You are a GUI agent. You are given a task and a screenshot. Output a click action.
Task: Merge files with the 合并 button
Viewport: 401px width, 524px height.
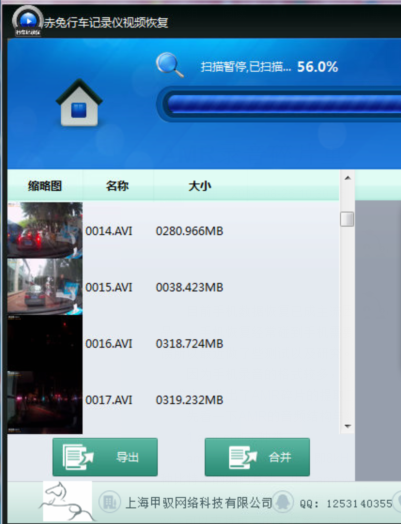(257, 457)
